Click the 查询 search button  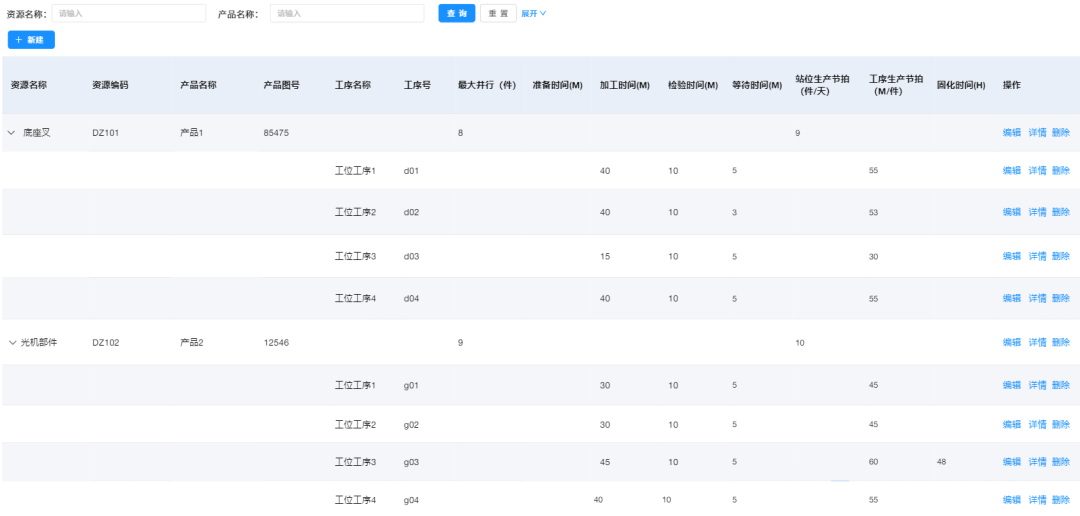pyautogui.click(x=457, y=13)
